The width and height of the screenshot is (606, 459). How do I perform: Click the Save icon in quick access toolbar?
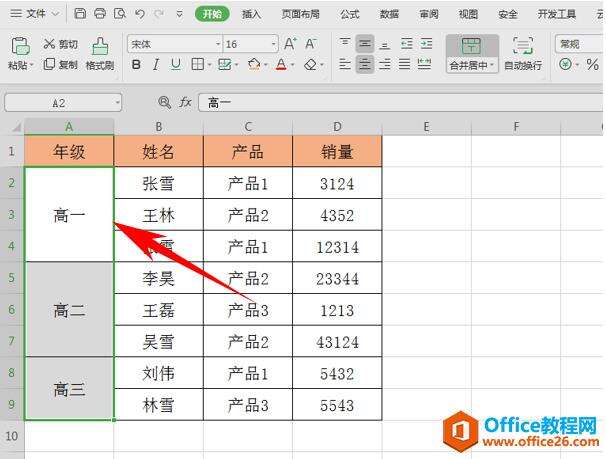[x=80, y=14]
